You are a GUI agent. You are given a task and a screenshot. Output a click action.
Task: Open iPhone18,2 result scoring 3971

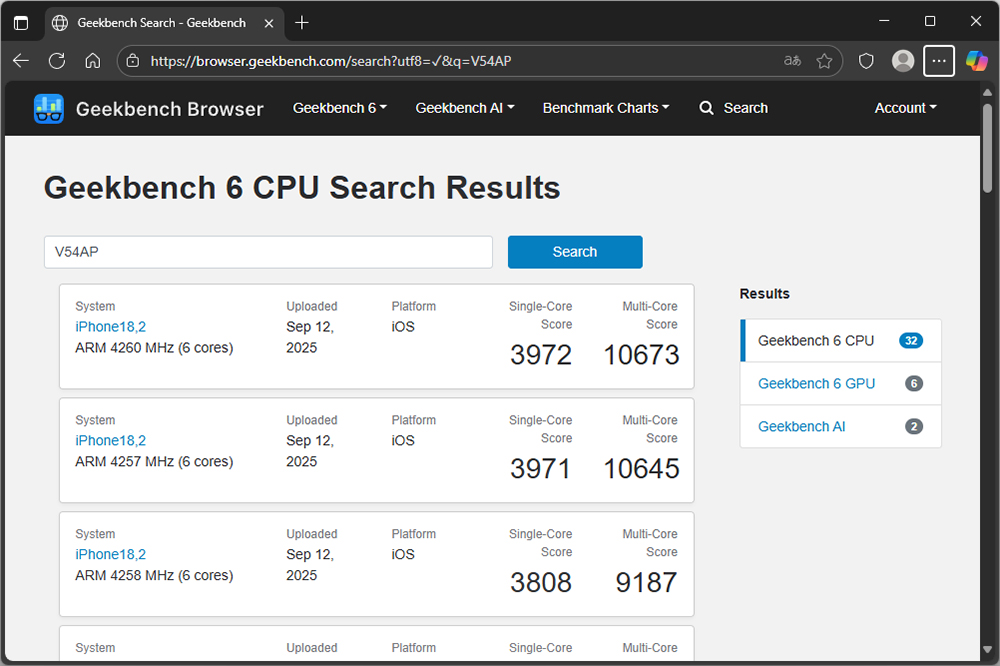point(110,440)
